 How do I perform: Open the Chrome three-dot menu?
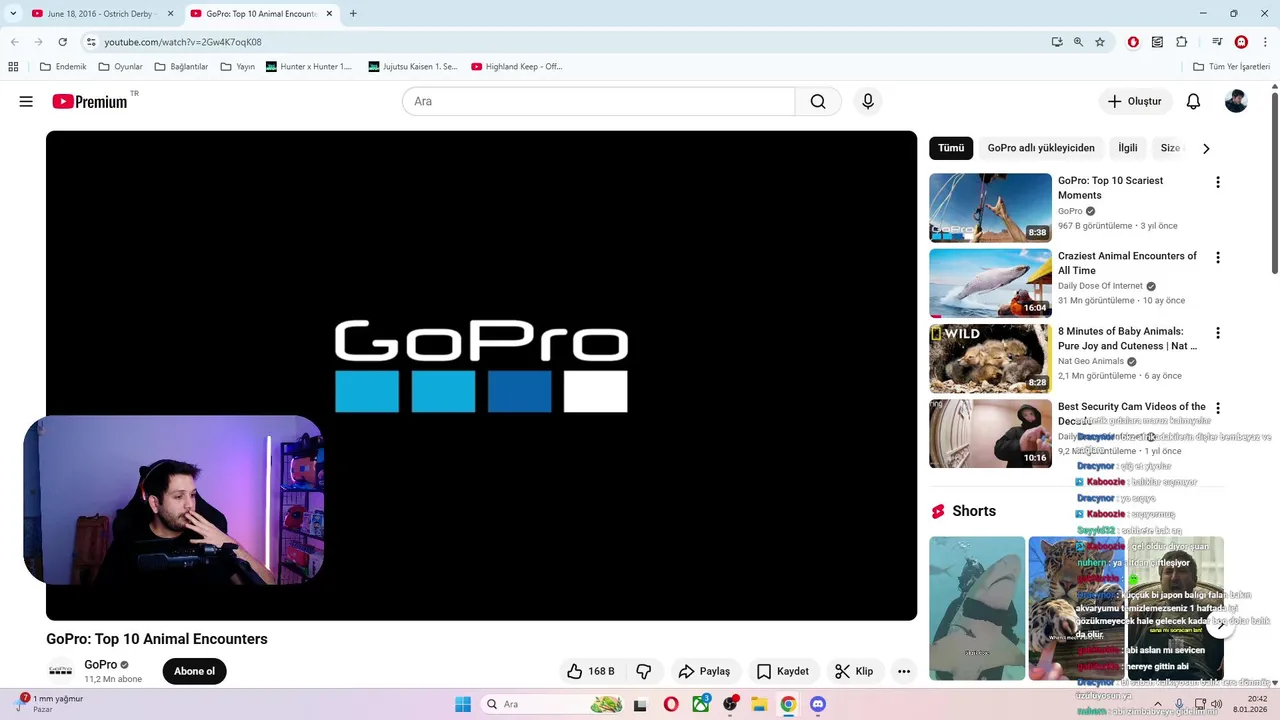(1265, 42)
